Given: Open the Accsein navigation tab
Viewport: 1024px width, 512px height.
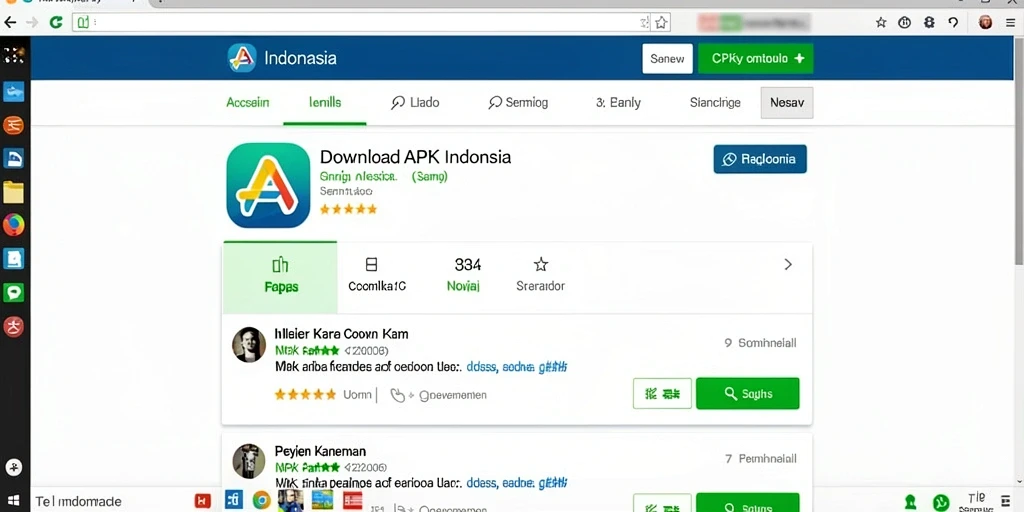Looking at the screenshot, I should point(248,103).
